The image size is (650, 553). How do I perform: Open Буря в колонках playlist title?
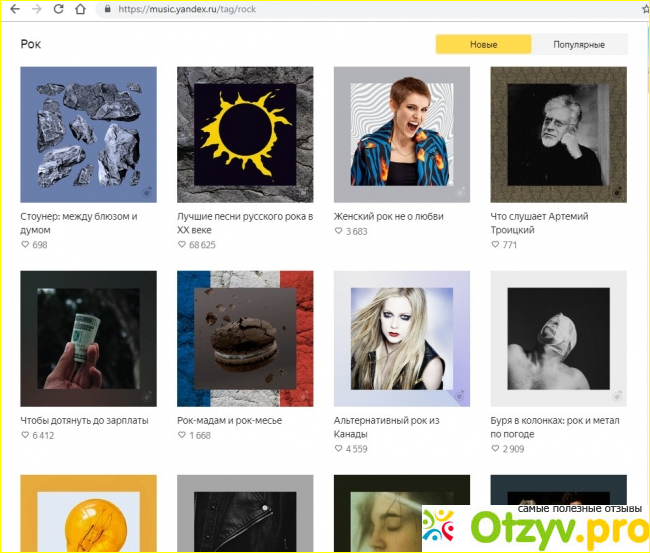coord(555,427)
